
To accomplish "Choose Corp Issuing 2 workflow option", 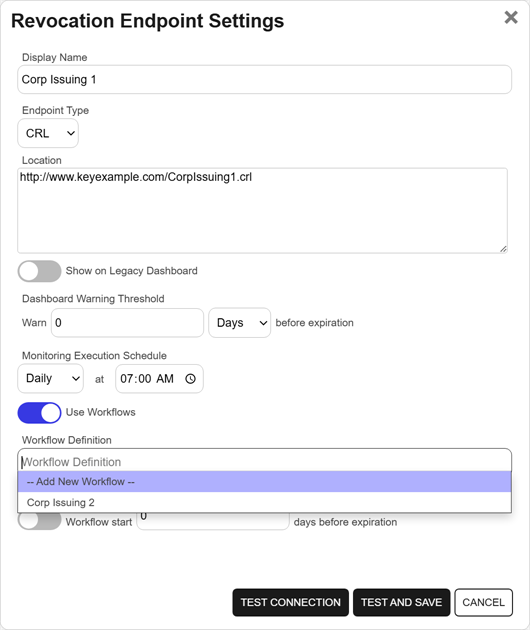I will click(x=264, y=502).
